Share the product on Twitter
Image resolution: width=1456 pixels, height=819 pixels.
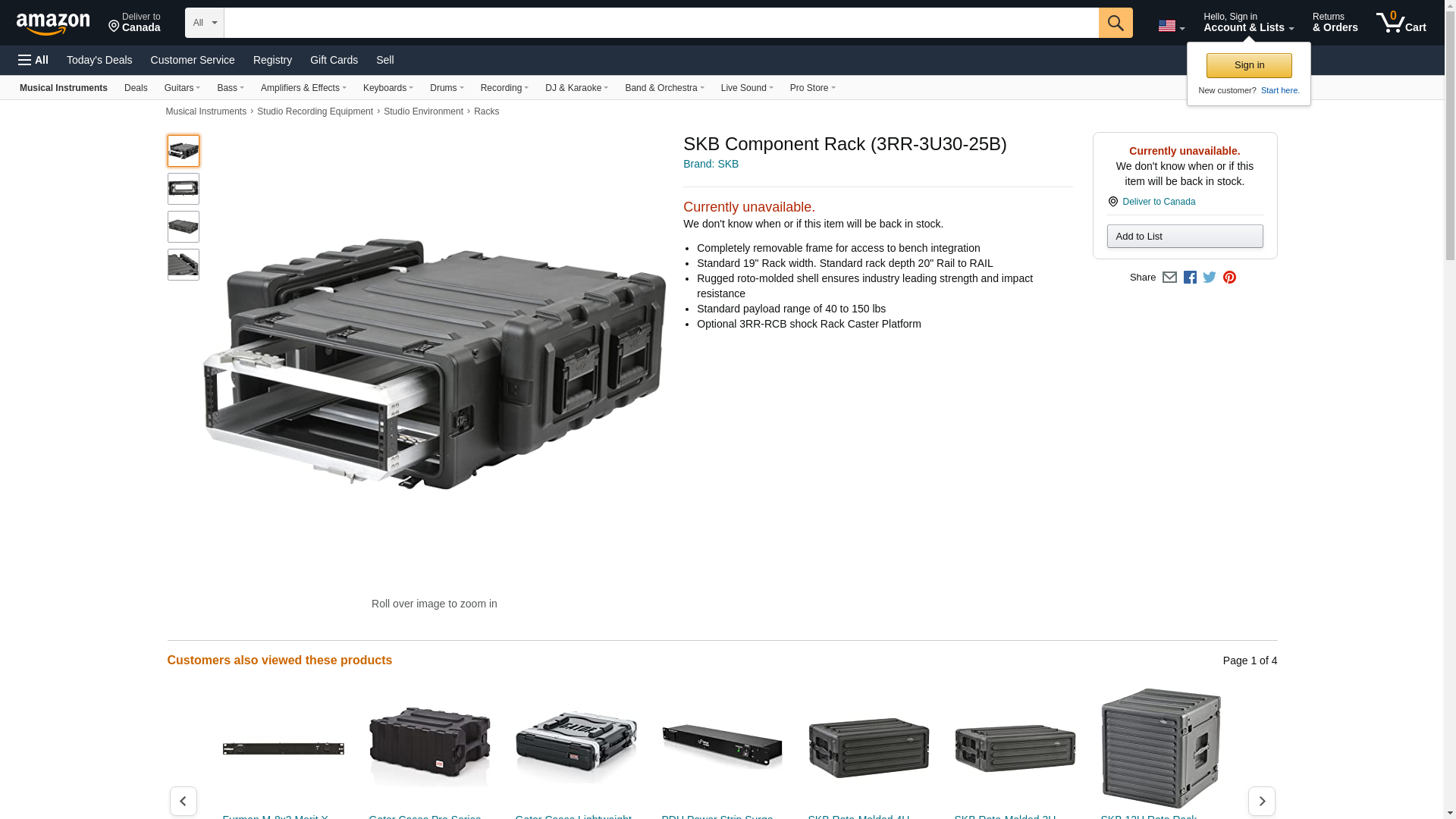tap(1210, 278)
